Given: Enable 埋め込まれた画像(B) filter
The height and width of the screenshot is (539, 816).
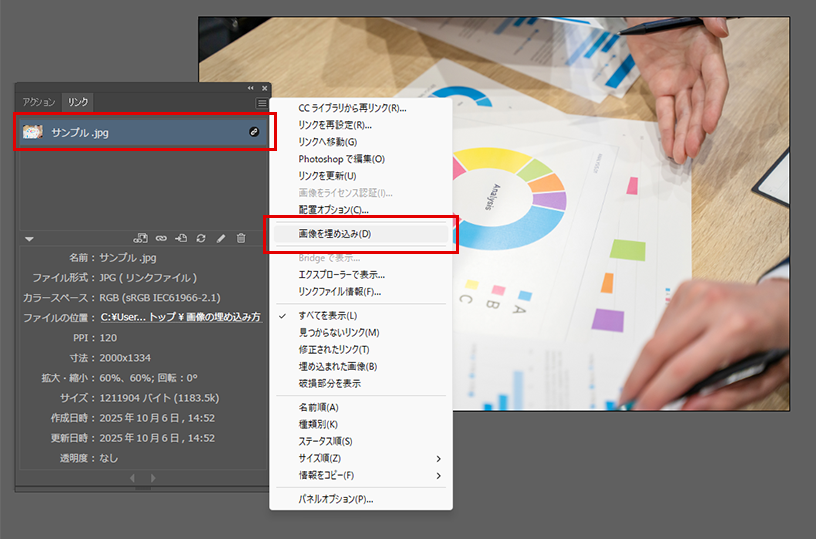Looking at the screenshot, I should [x=337, y=366].
